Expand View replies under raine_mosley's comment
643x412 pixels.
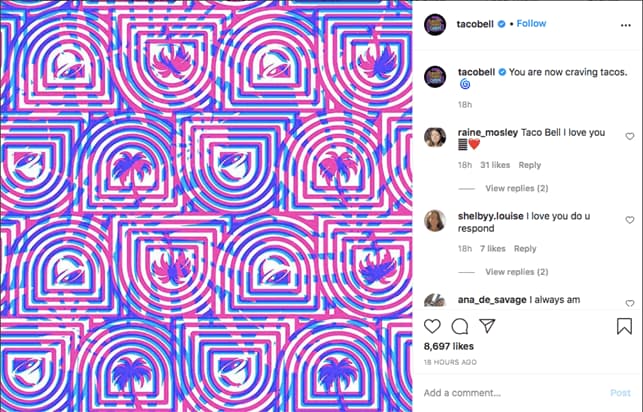pos(517,188)
